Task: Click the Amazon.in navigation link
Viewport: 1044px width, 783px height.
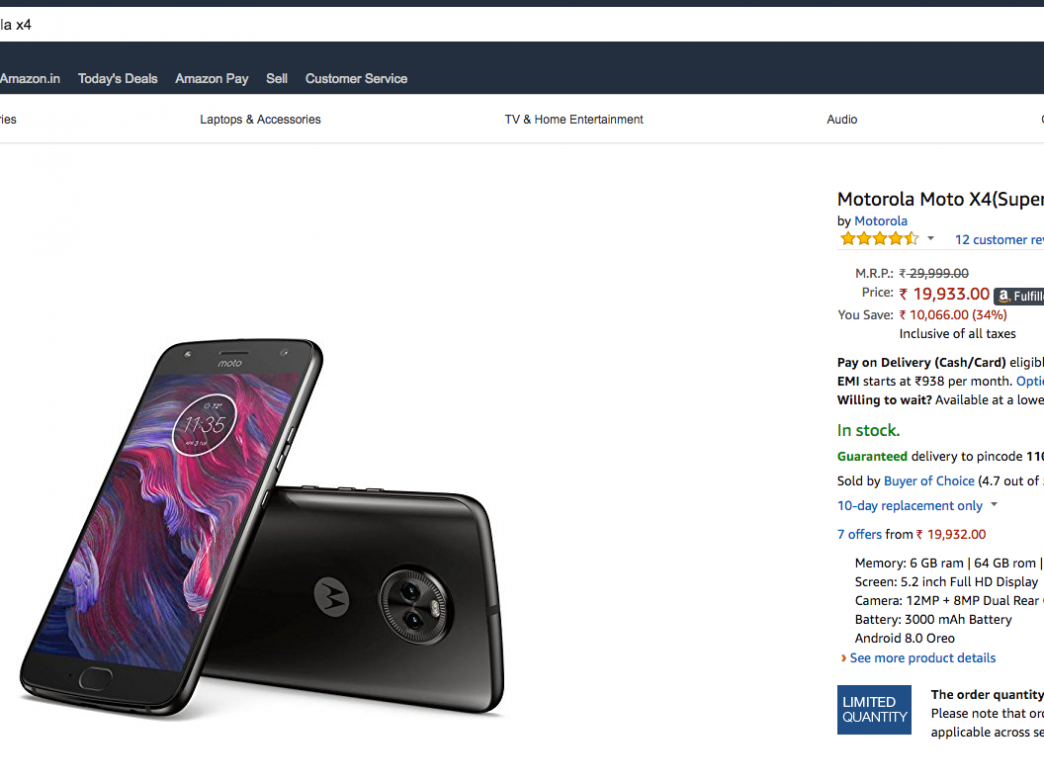Action: 30,79
